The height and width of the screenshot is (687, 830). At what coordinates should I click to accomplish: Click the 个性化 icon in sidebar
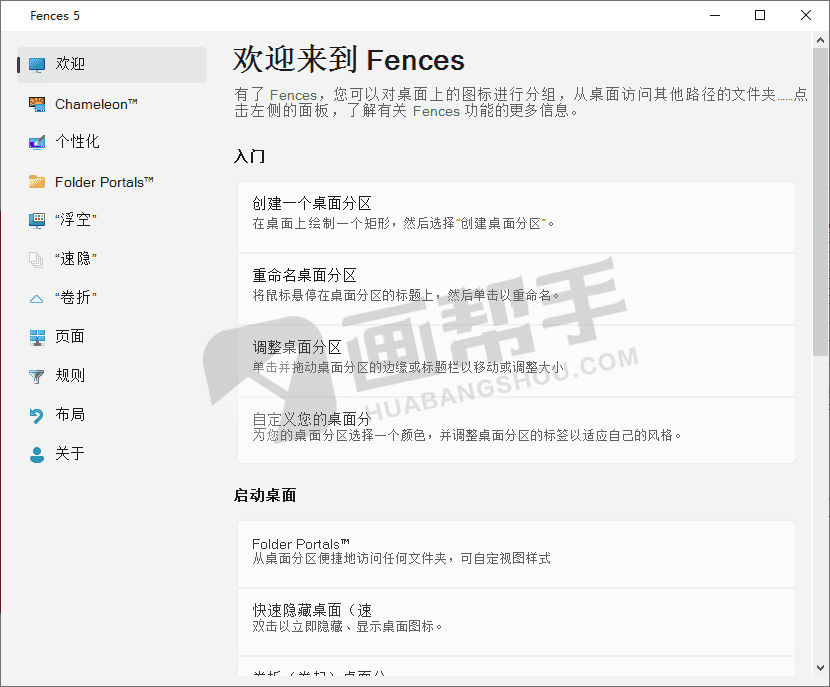(37, 142)
